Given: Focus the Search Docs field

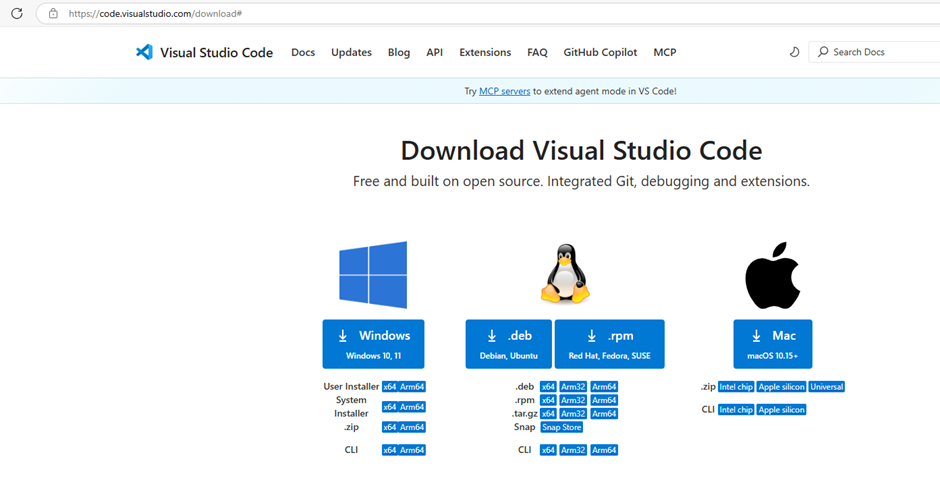Looking at the screenshot, I should click(874, 52).
